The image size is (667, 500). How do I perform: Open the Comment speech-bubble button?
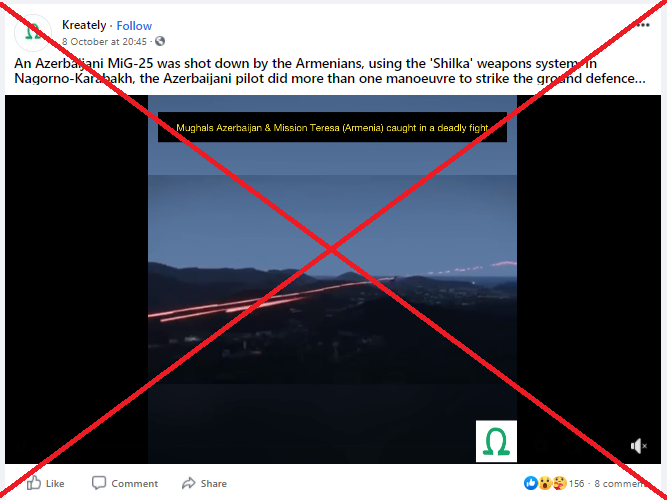(x=125, y=483)
